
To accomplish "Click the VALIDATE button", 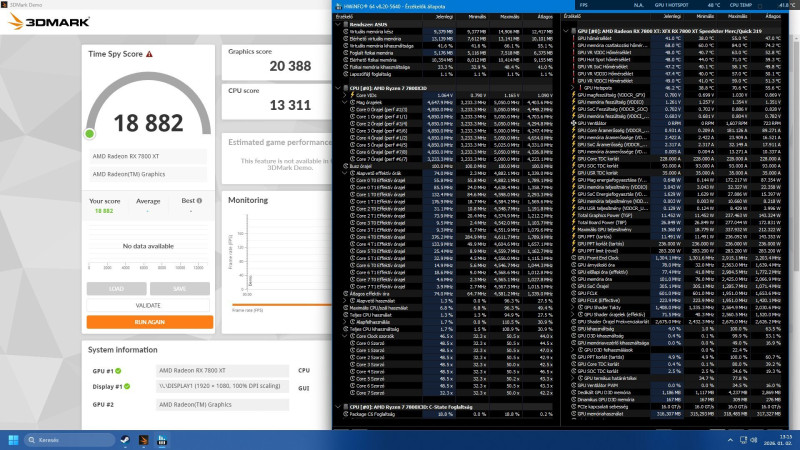I will 148,305.
